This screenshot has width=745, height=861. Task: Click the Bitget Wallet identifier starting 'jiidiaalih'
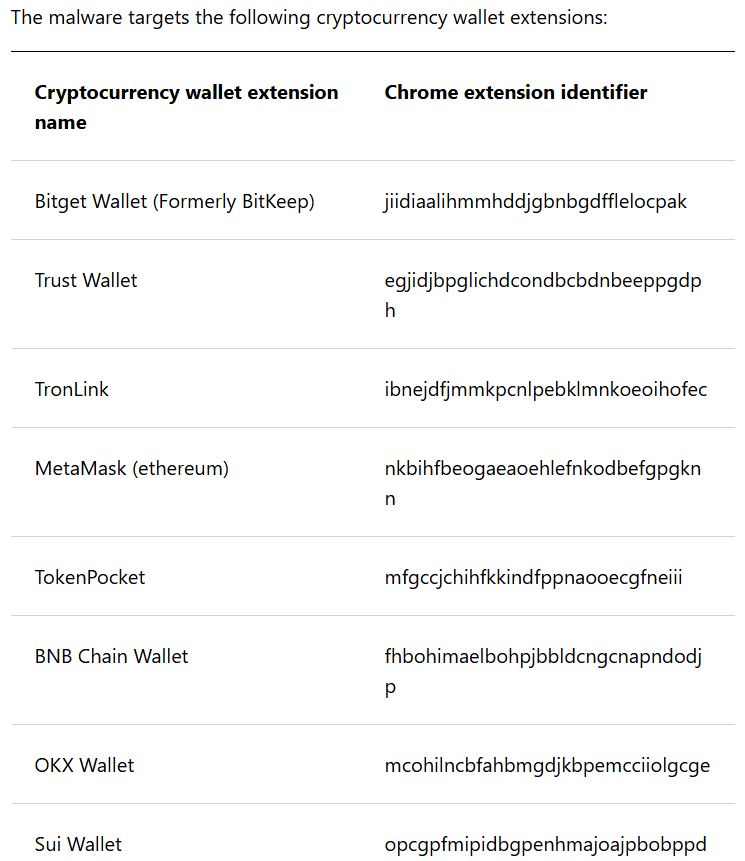click(x=535, y=202)
